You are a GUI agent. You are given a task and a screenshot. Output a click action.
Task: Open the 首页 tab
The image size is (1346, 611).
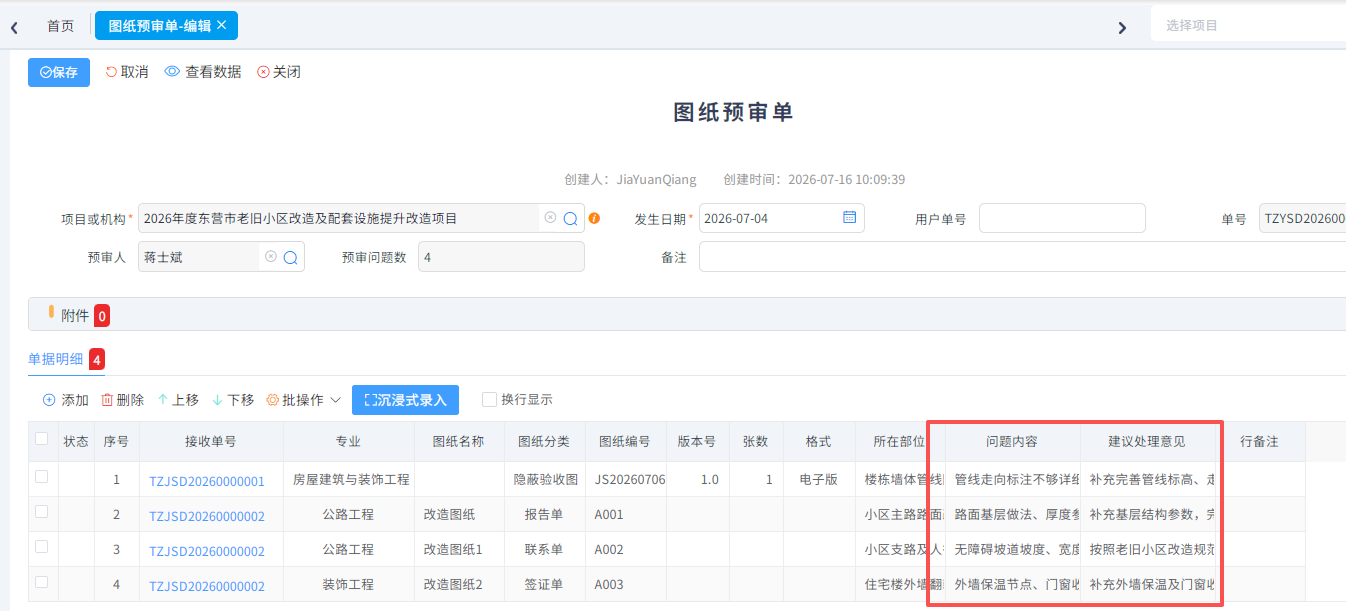[x=60, y=26]
